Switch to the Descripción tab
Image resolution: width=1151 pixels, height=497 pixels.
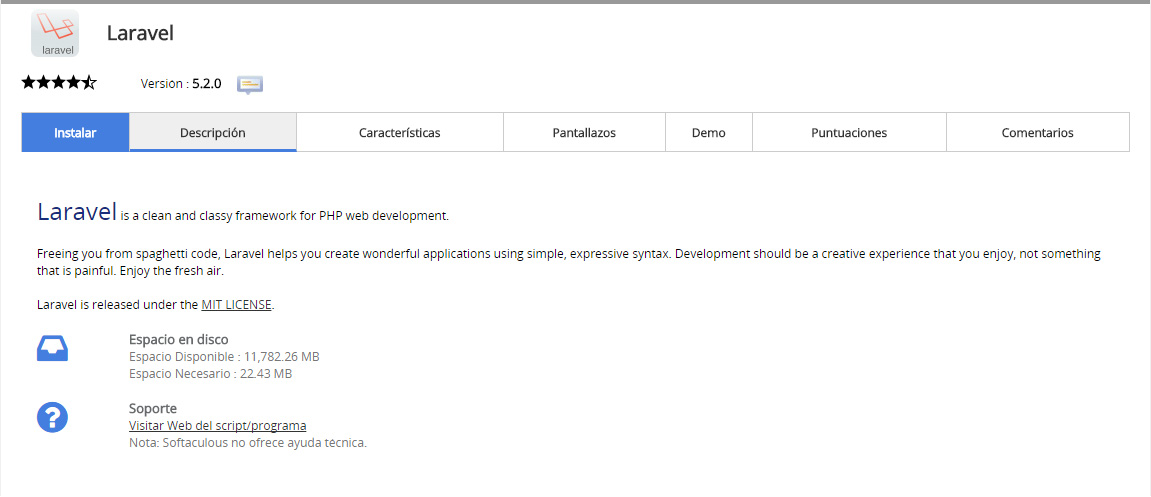click(212, 132)
